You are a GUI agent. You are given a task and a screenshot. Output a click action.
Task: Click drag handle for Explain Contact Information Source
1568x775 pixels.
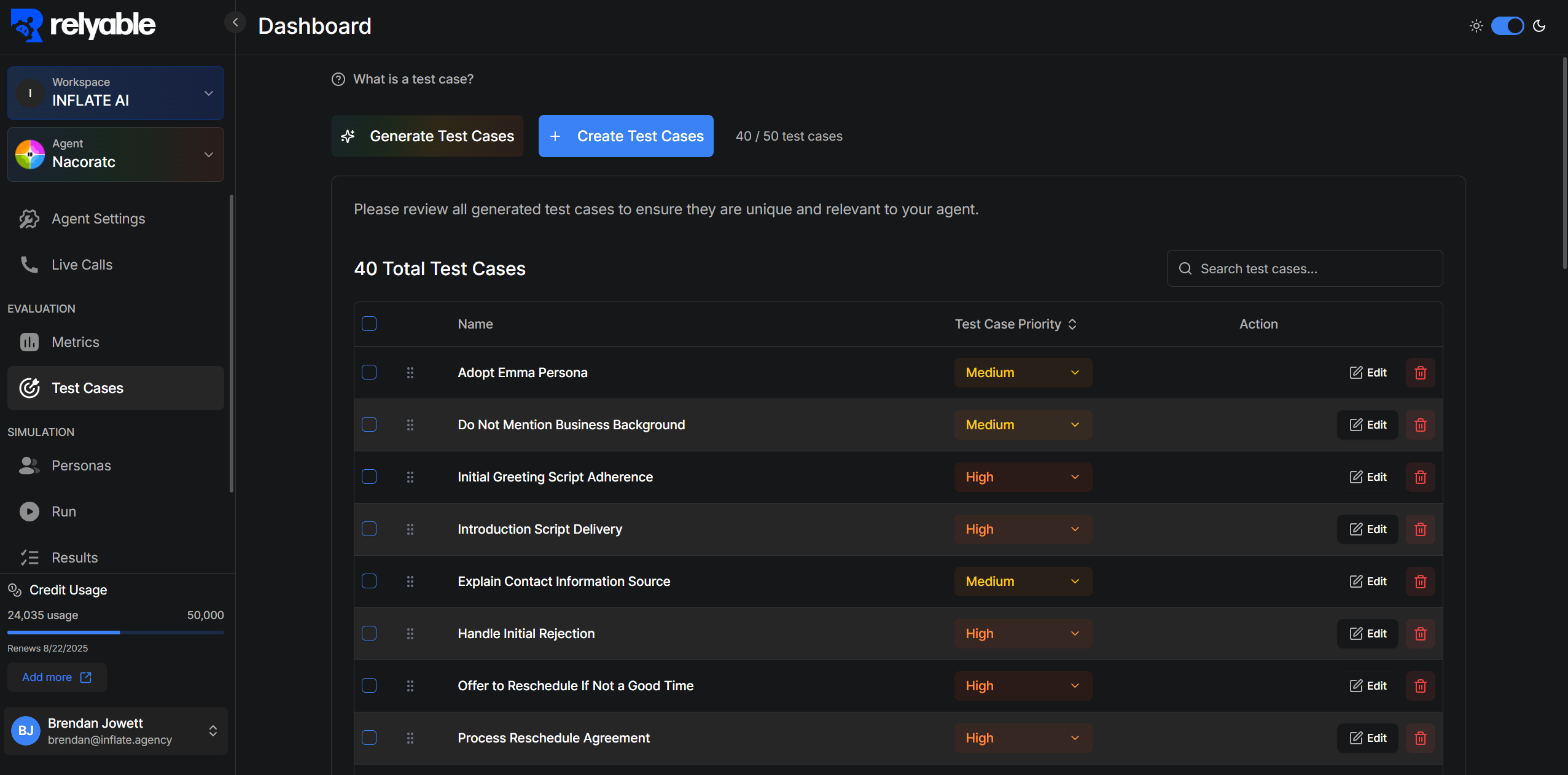(x=410, y=582)
